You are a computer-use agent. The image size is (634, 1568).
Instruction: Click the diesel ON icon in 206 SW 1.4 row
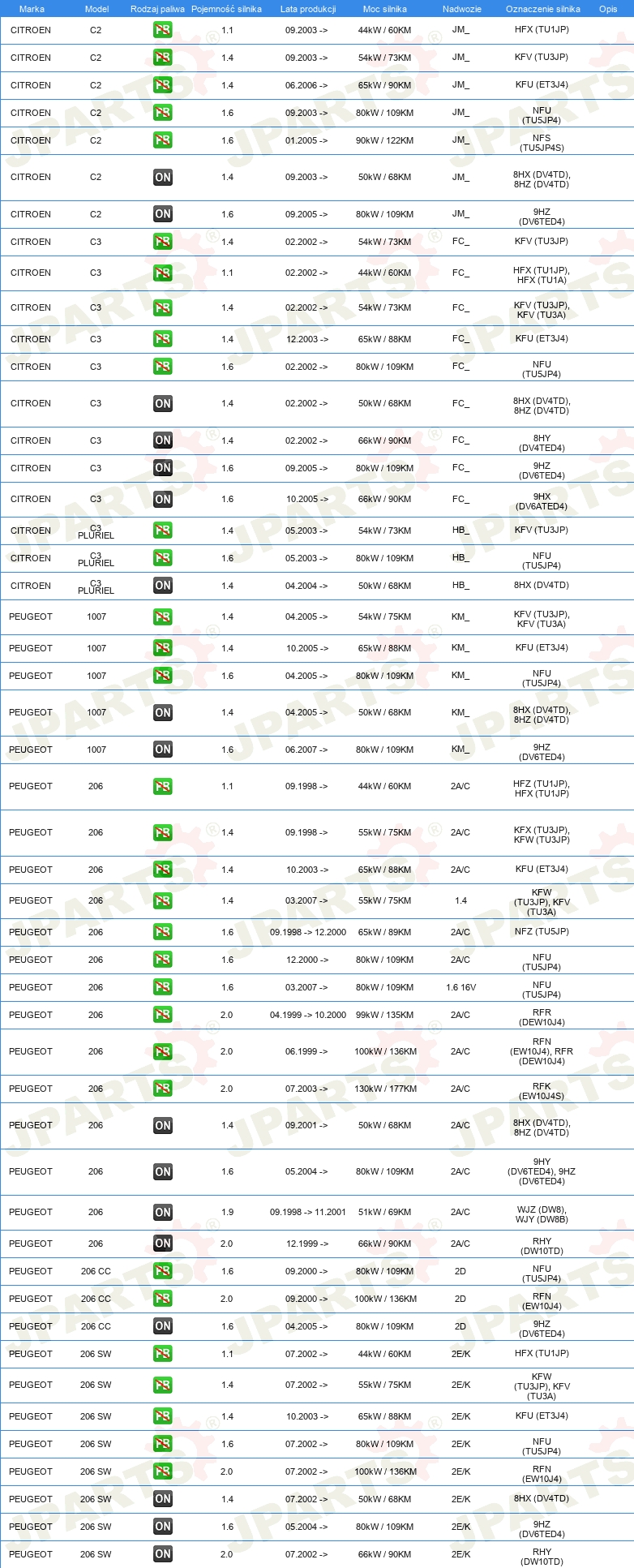click(163, 1499)
